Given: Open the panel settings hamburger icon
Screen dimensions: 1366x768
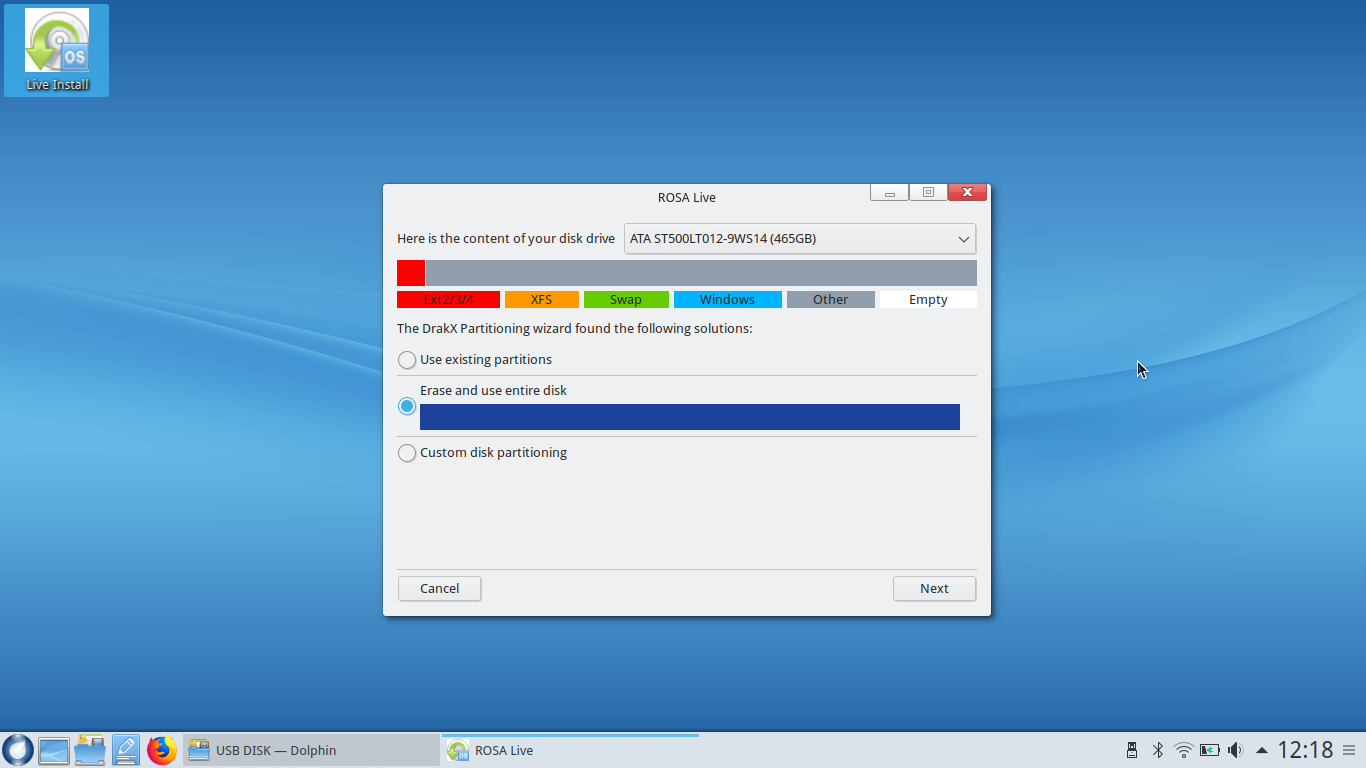Looking at the screenshot, I should tap(1349, 750).
